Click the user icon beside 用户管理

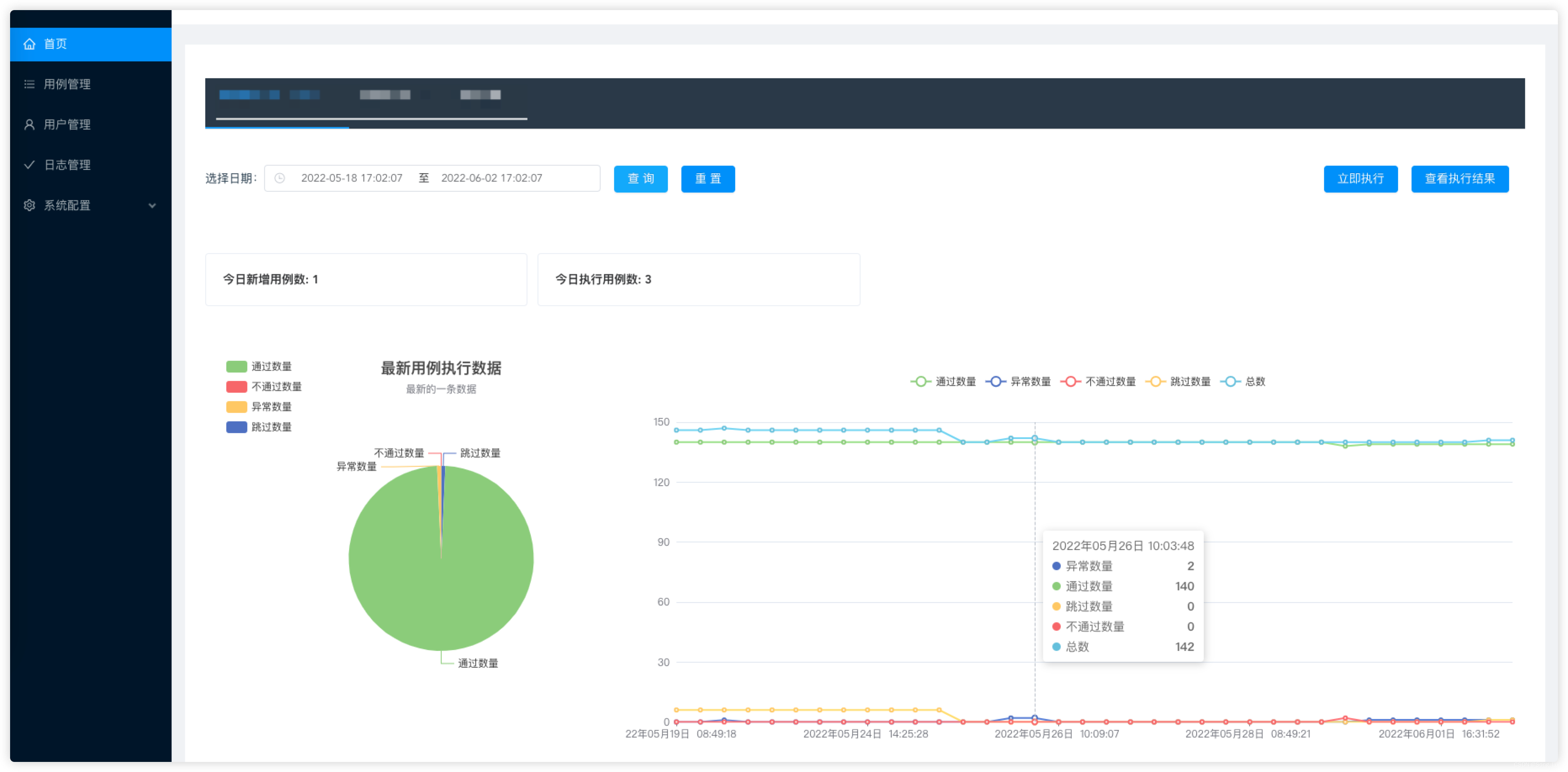[x=29, y=124]
